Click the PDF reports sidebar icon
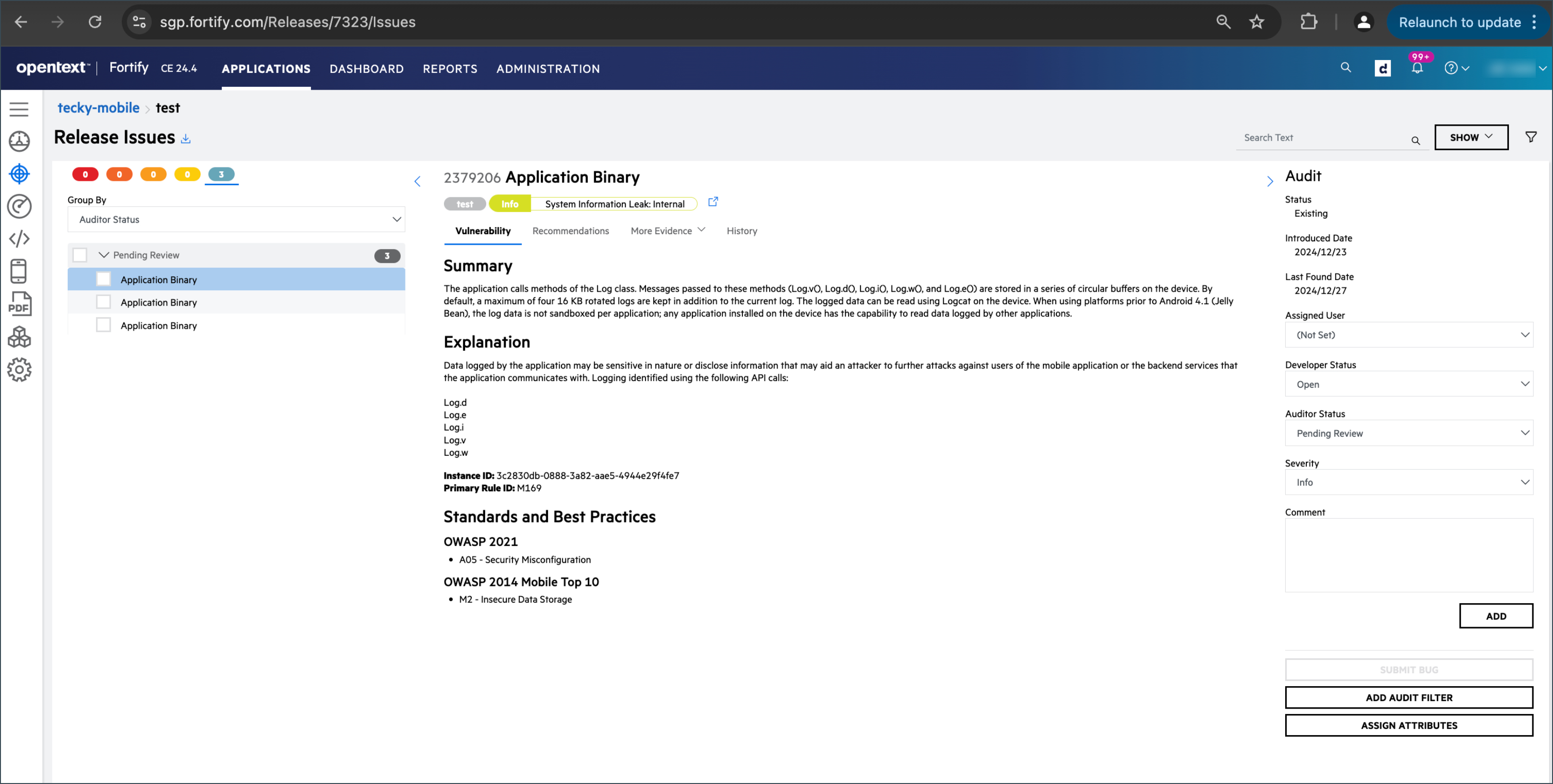 coord(19,304)
